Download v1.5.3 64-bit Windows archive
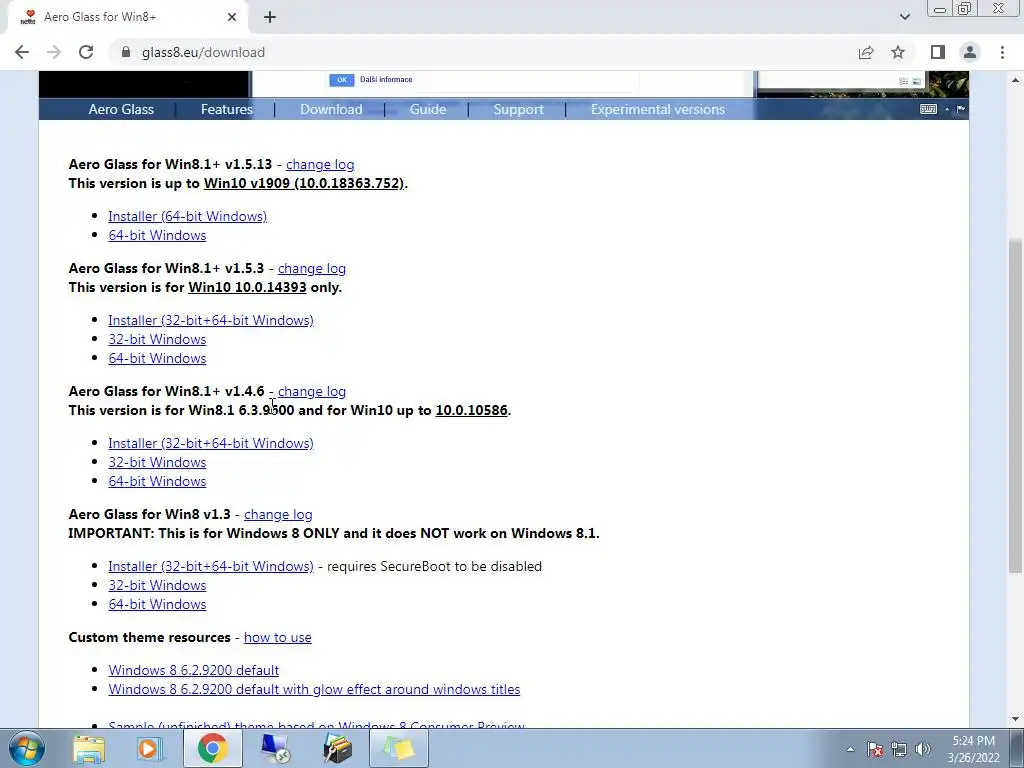Viewport: 1024px width, 768px height. click(x=157, y=358)
